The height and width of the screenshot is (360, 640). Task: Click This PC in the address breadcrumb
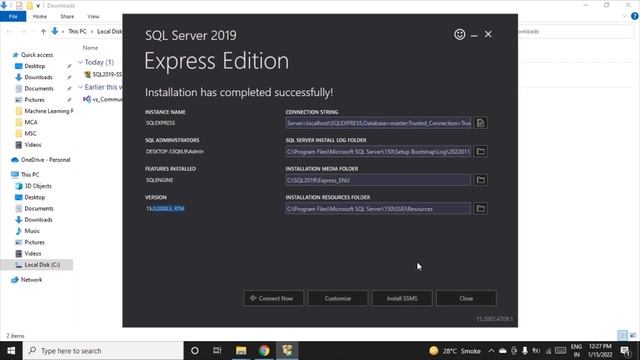(77, 31)
